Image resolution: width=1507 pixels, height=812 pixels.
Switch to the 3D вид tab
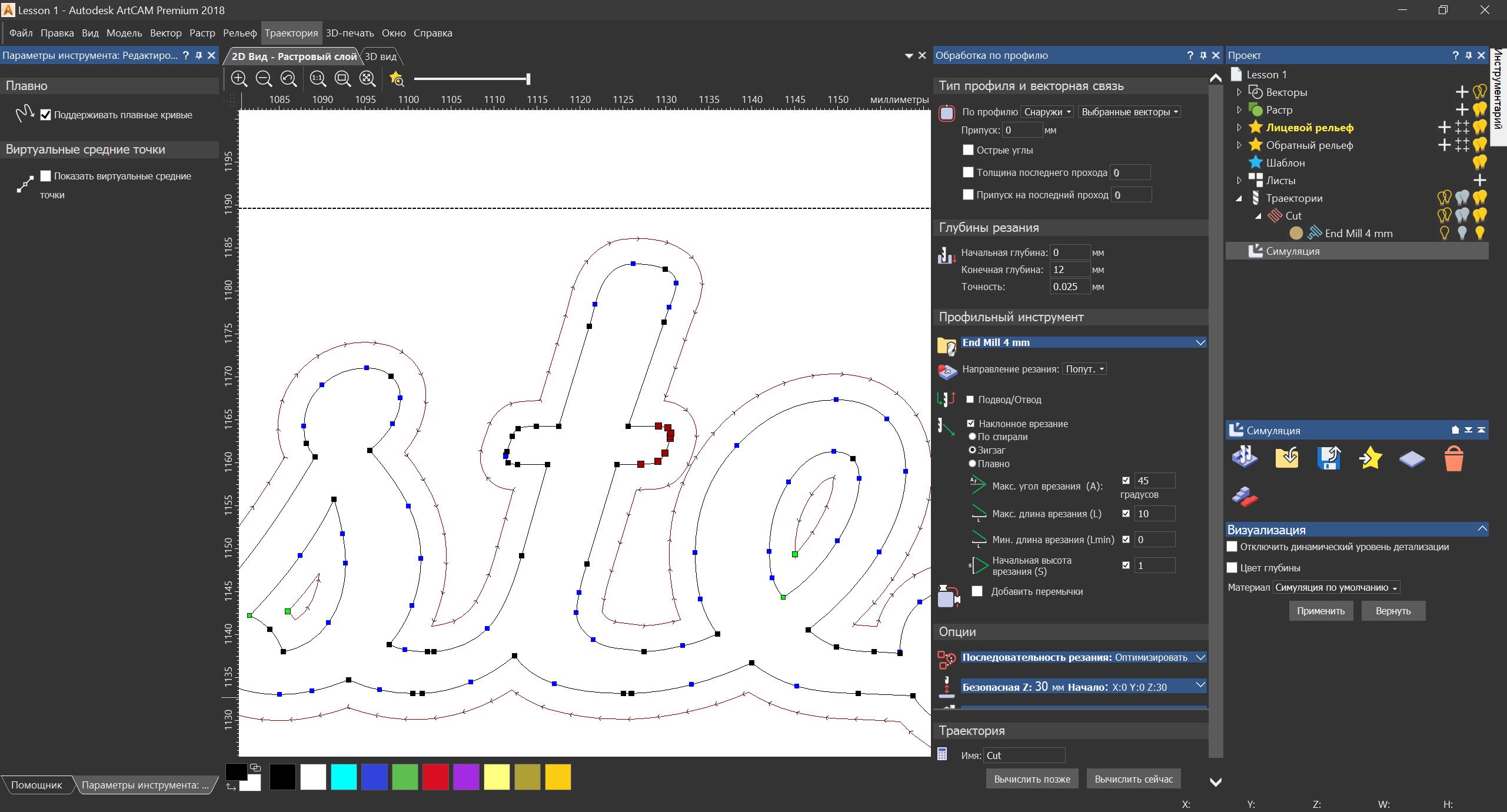[381, 56]
